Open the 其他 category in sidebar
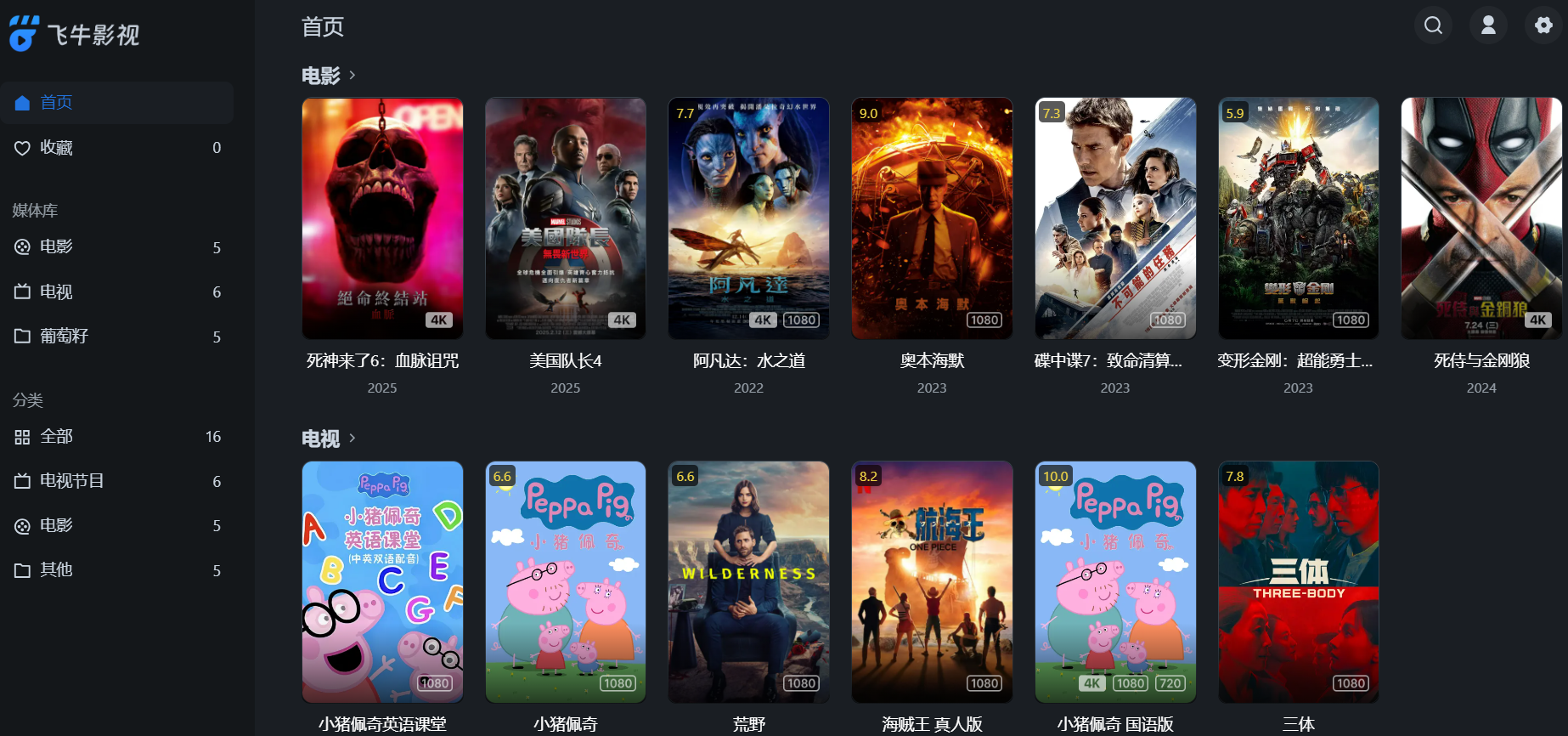 point(117,569)
